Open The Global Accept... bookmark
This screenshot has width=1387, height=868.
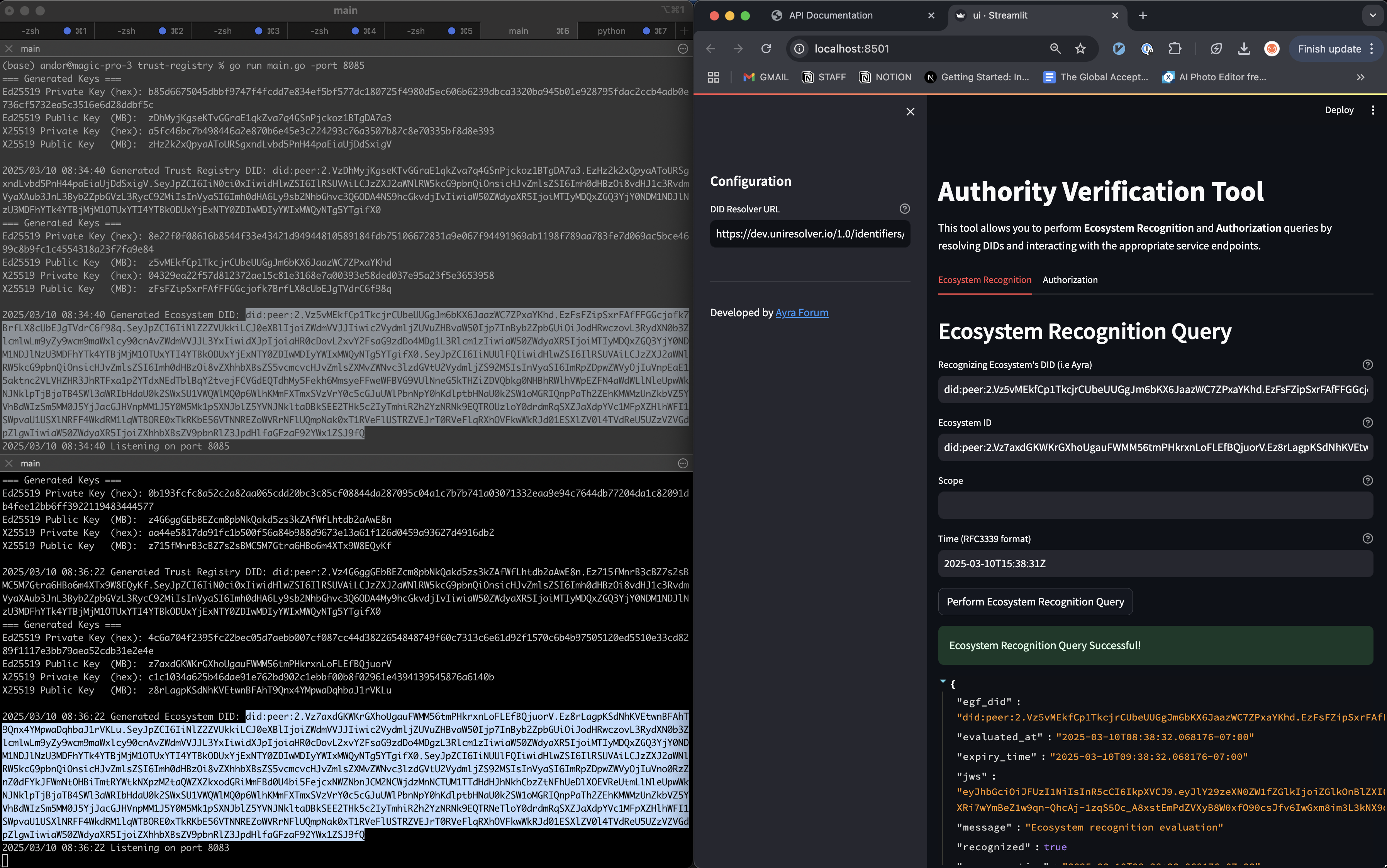pyautogui.click(x=1096, y=77)
